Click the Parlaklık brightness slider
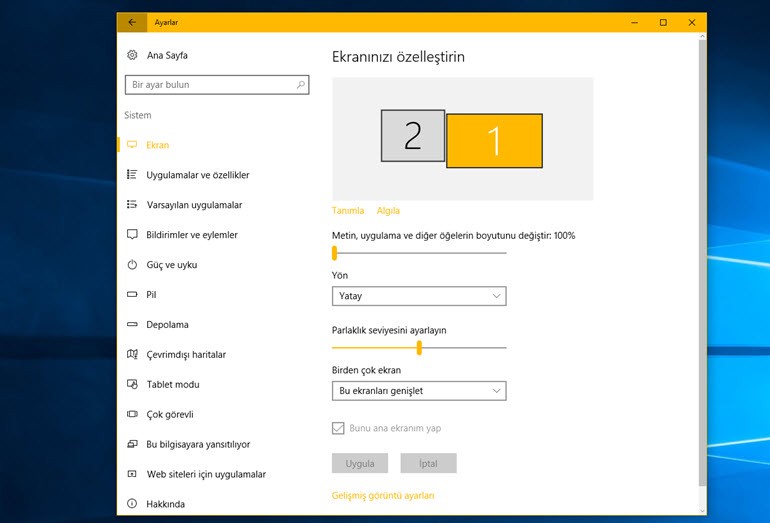 coord(419,348)
